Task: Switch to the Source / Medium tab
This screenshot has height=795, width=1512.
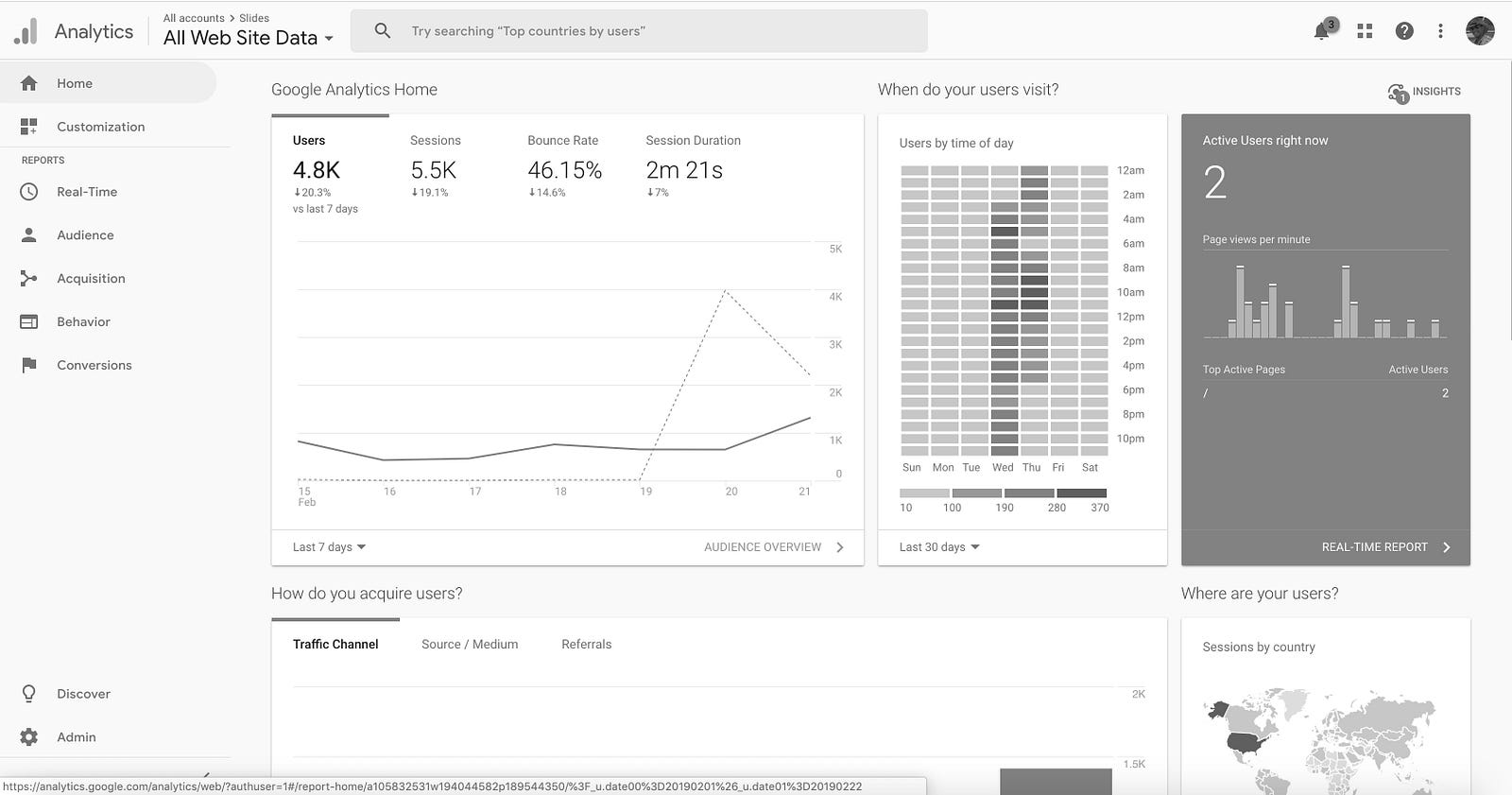Action: coord(470,645)
